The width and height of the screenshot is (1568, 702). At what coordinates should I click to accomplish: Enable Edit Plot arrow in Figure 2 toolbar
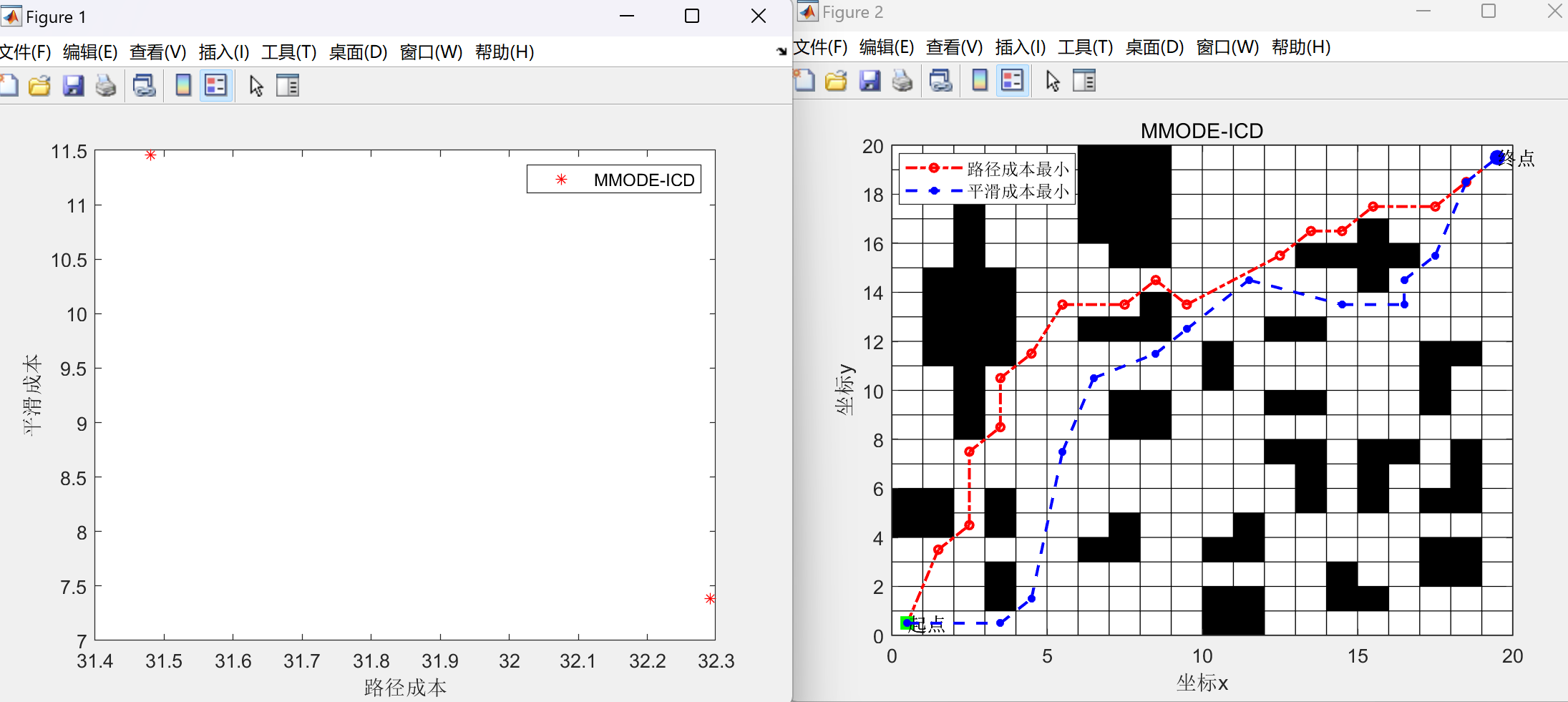[1052, 81]
